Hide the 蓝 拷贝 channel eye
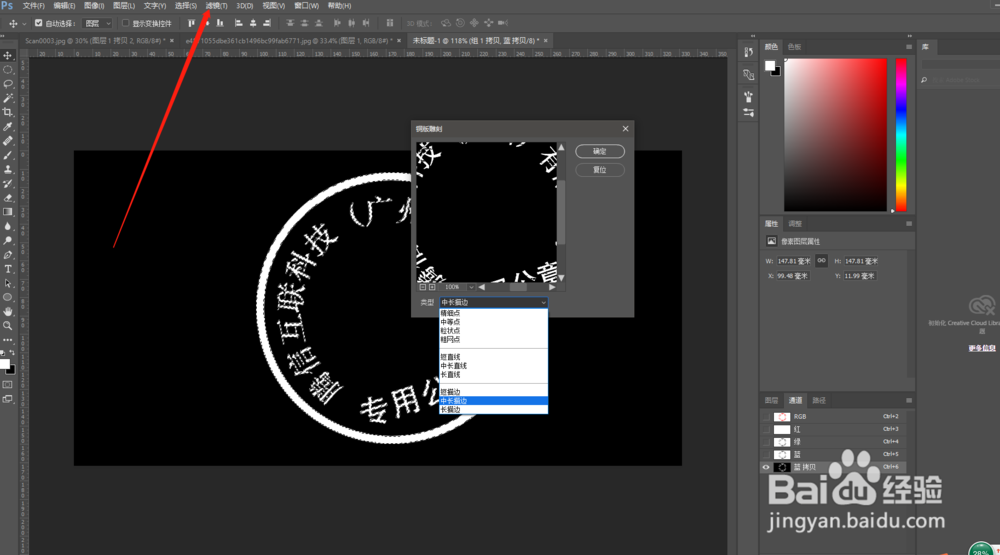 [766, 467]
